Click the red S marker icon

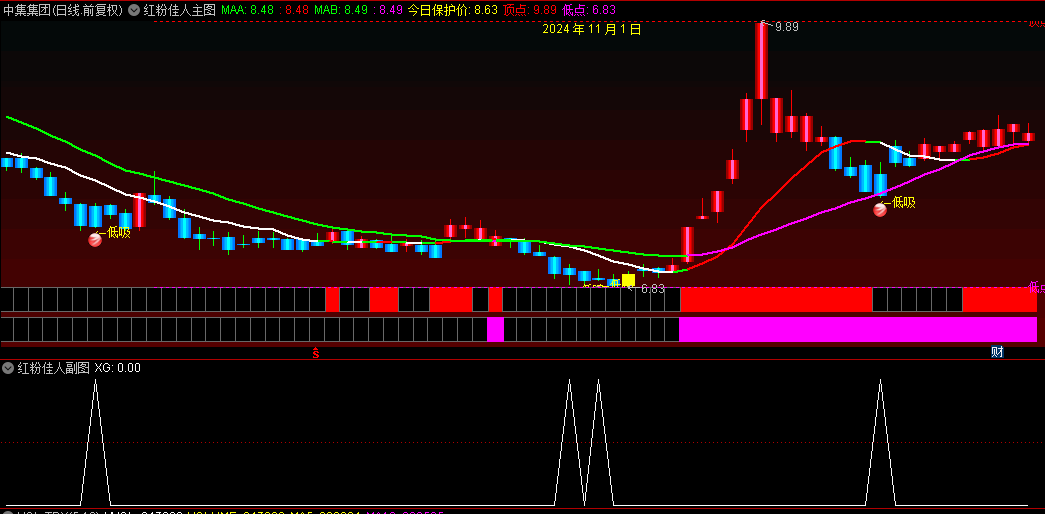tap(316, 353)
